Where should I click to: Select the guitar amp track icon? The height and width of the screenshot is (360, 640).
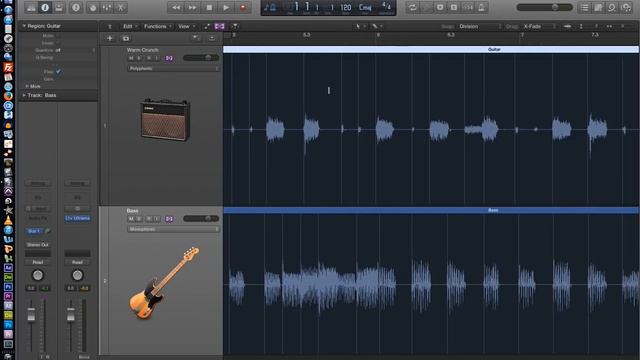coord(165,120)
